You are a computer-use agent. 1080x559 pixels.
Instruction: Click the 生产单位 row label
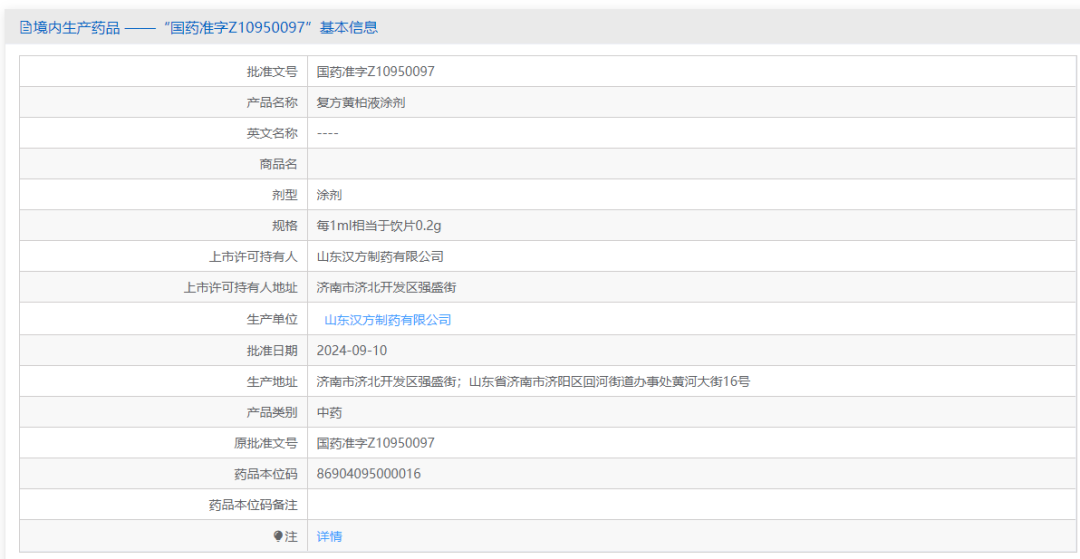tap(272, 320)
